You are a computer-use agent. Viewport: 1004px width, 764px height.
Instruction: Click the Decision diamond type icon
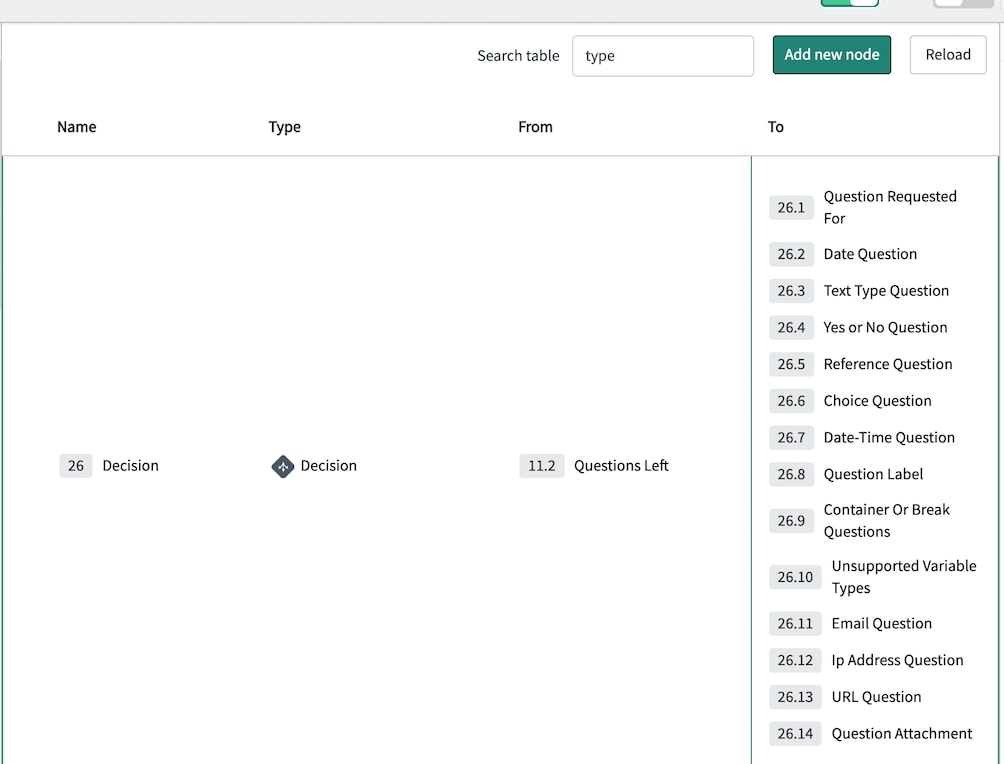283,466
